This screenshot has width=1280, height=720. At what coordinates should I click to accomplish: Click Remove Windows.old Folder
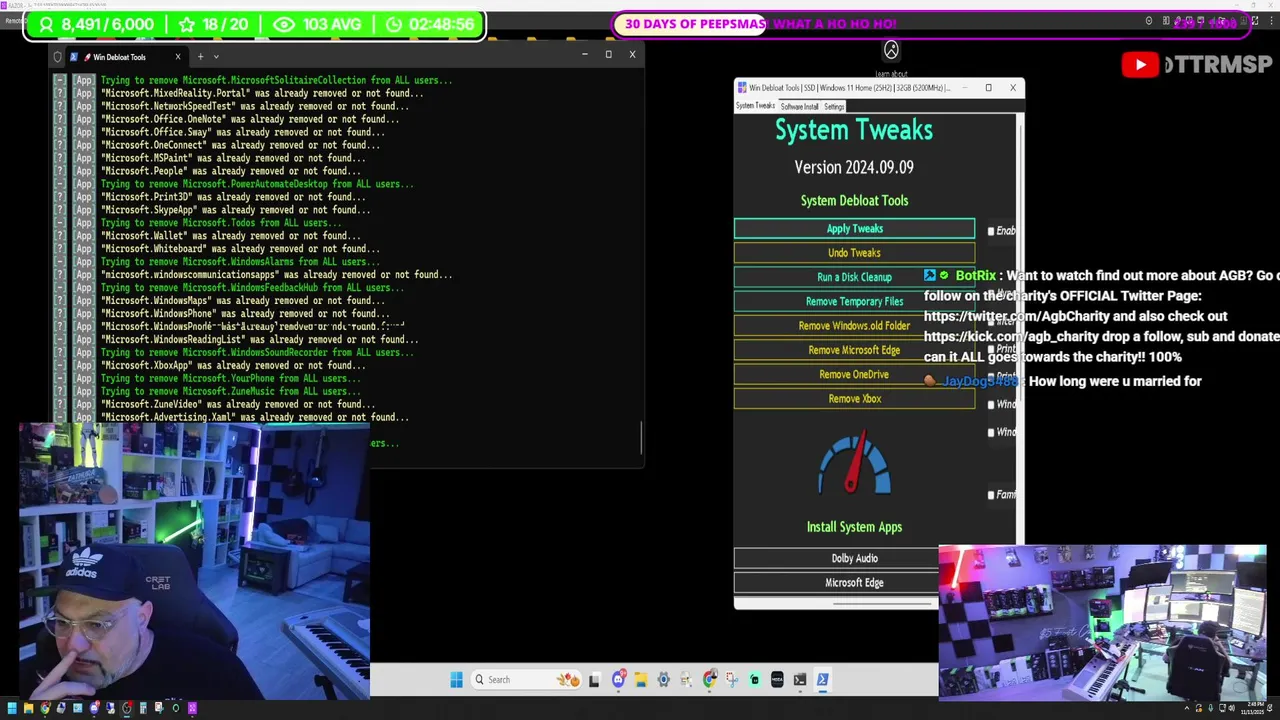click(854, 326)
